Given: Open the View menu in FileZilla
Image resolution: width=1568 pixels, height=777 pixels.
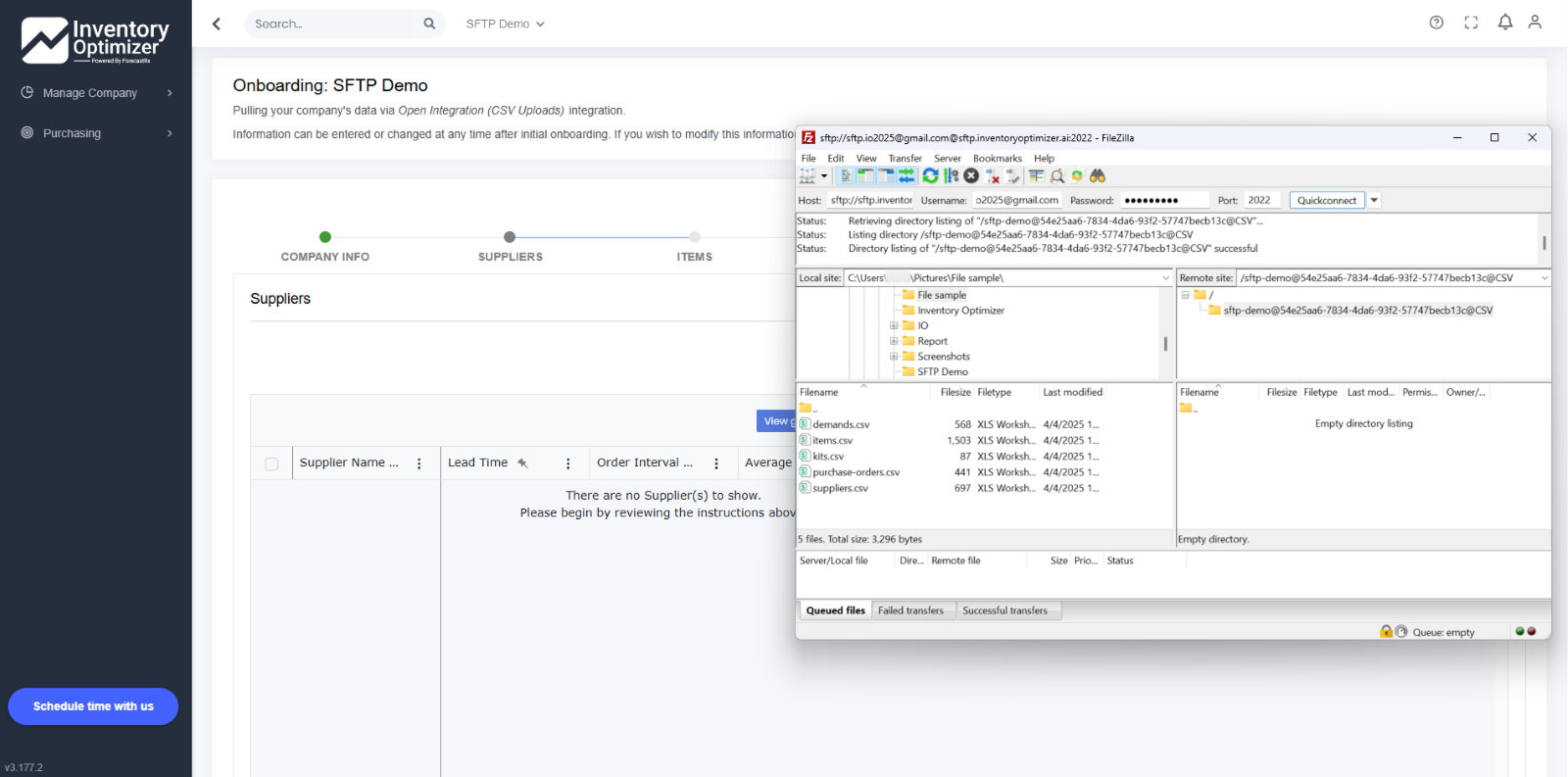Looking at the screenshot, I should (x=866, y=159).
